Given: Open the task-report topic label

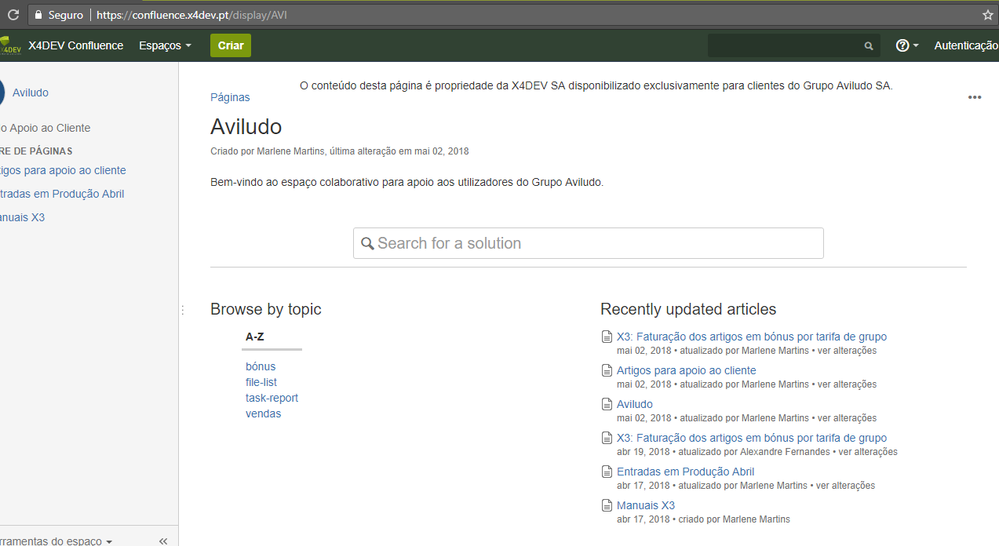Looking at the screenshot, I should click(x=272, y=398).
